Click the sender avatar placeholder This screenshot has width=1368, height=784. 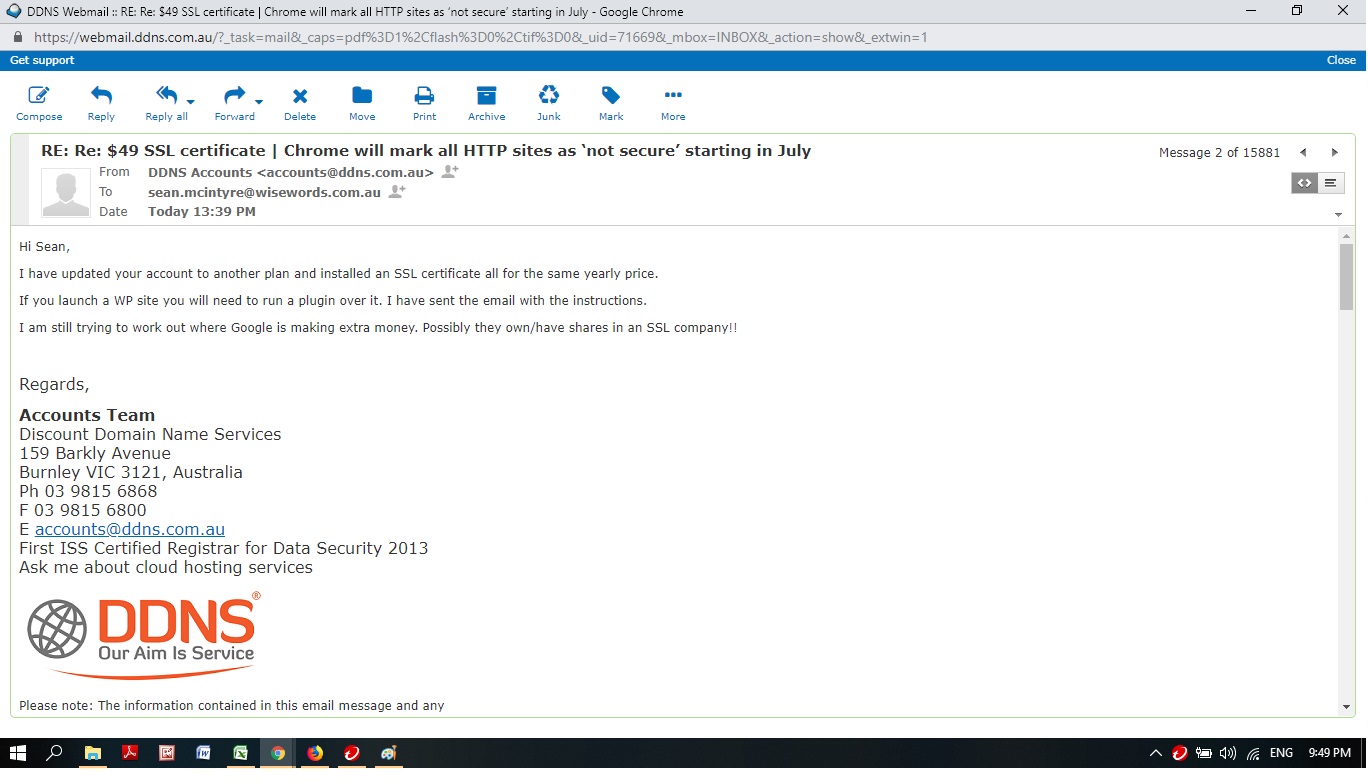(x=66, y=193)
